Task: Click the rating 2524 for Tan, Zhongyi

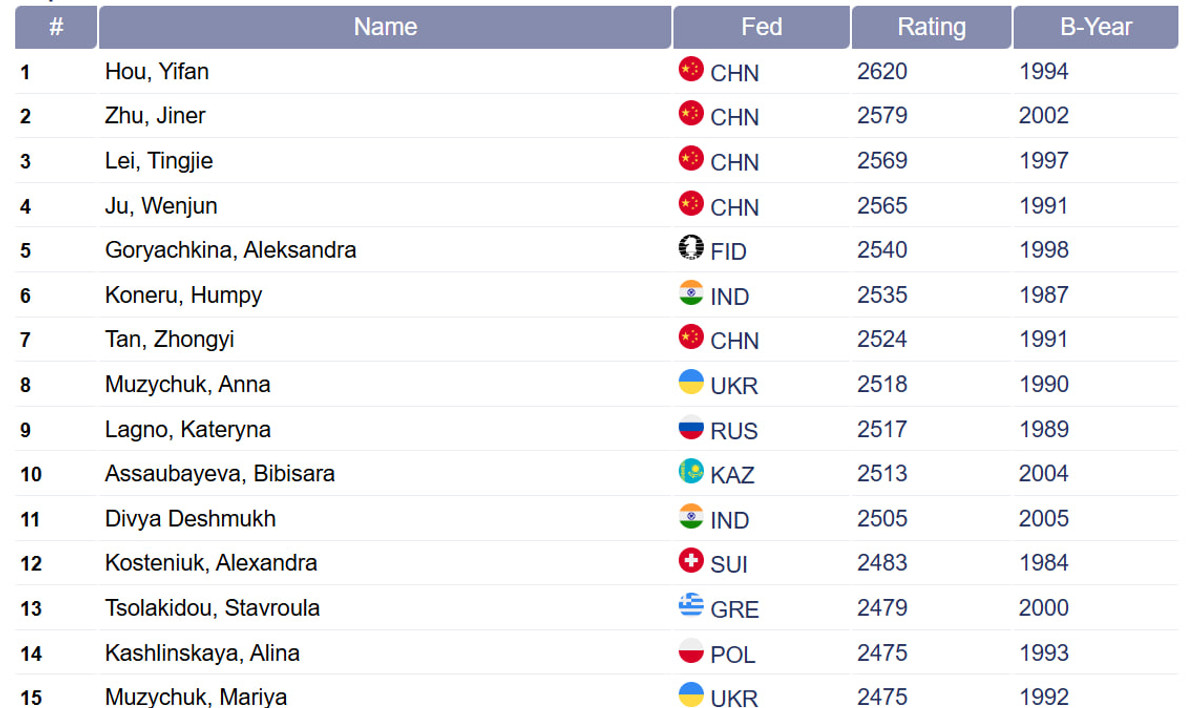Action: (x=882, y=340)
